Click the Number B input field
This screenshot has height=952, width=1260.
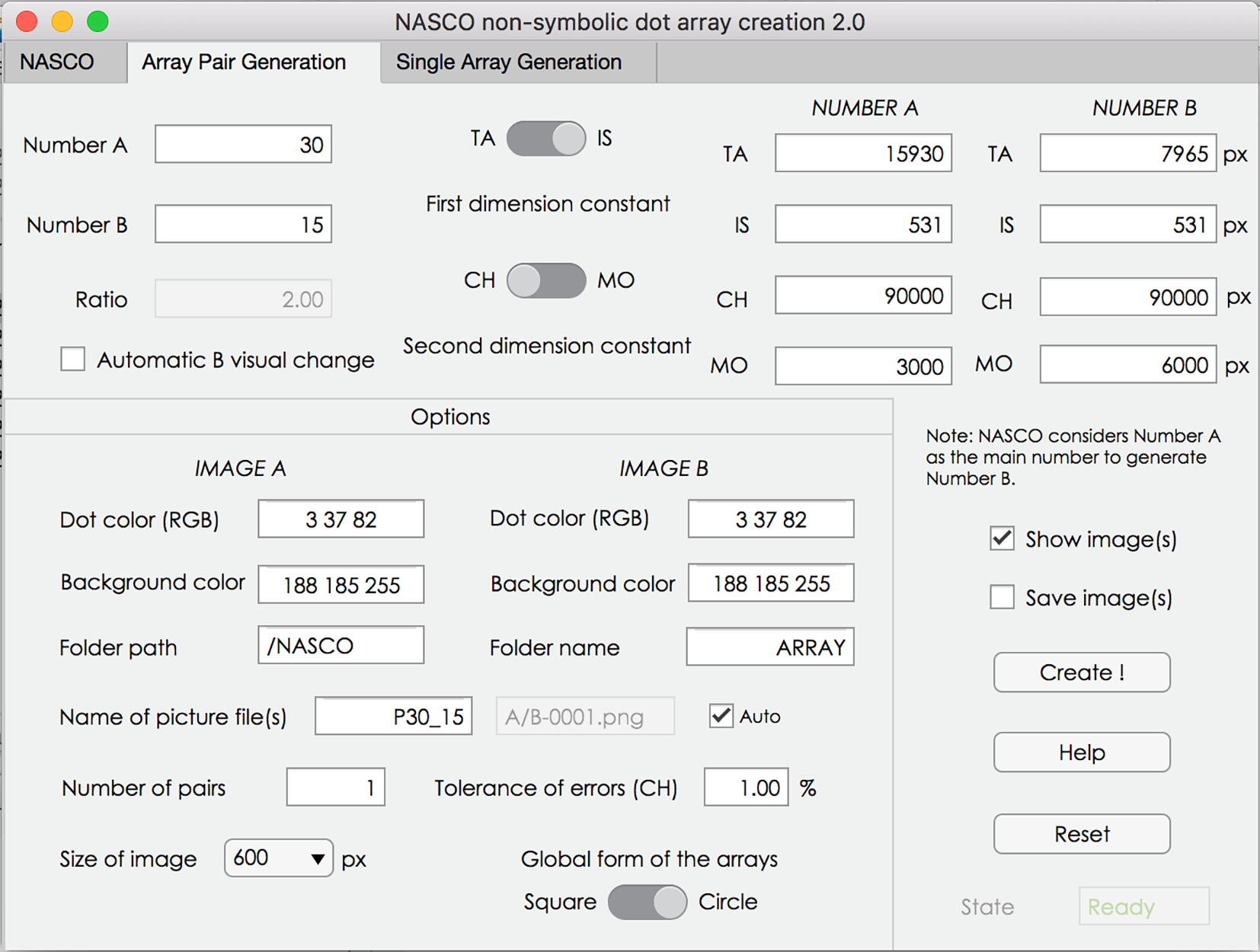[243, 225]
